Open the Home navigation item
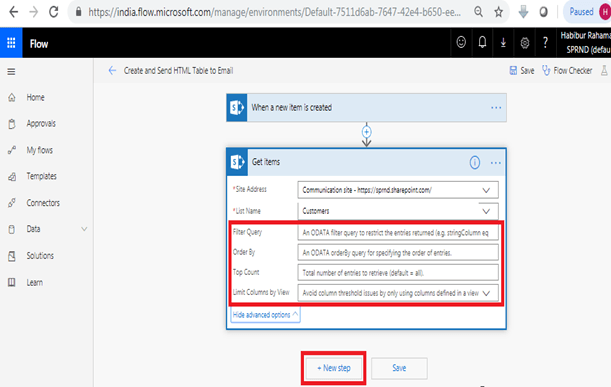Screen dimensions: 611x387 pos(35,97)
